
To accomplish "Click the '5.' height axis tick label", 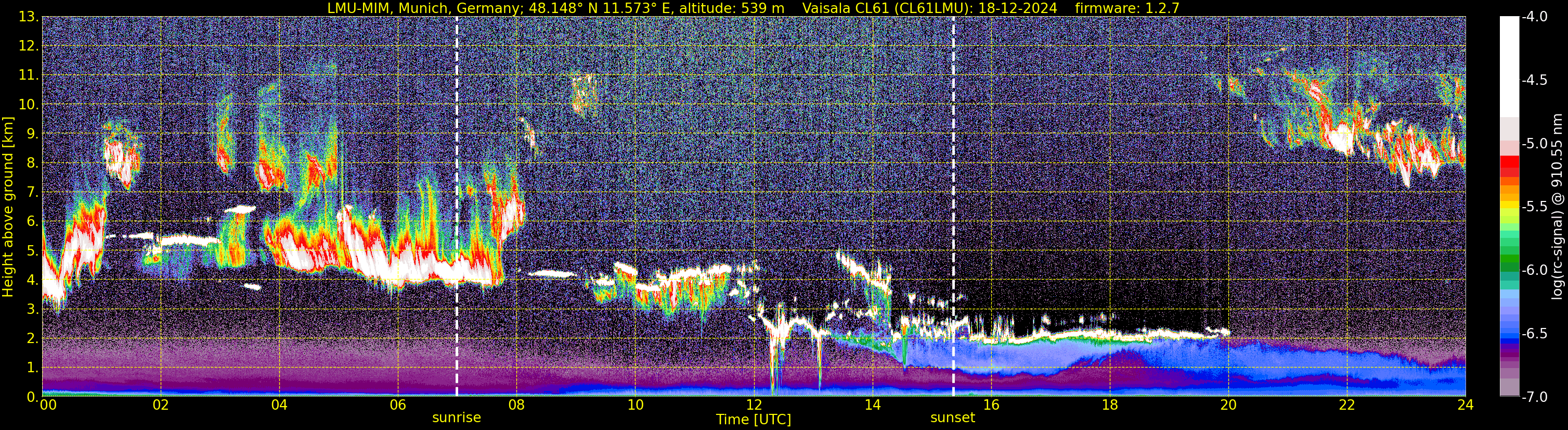I will 32,250.
